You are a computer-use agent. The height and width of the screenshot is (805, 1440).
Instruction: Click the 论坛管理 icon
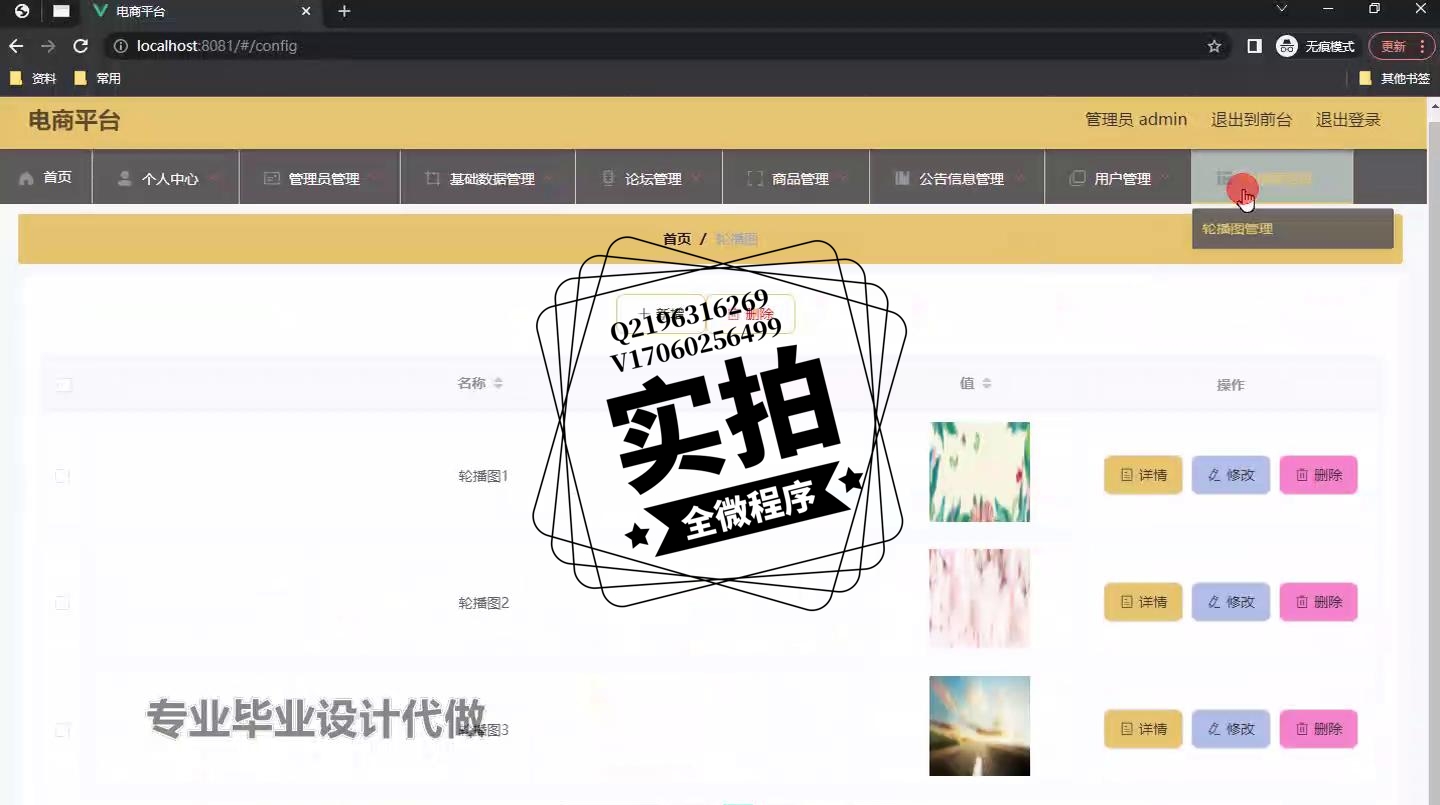(x=608, y=179)
